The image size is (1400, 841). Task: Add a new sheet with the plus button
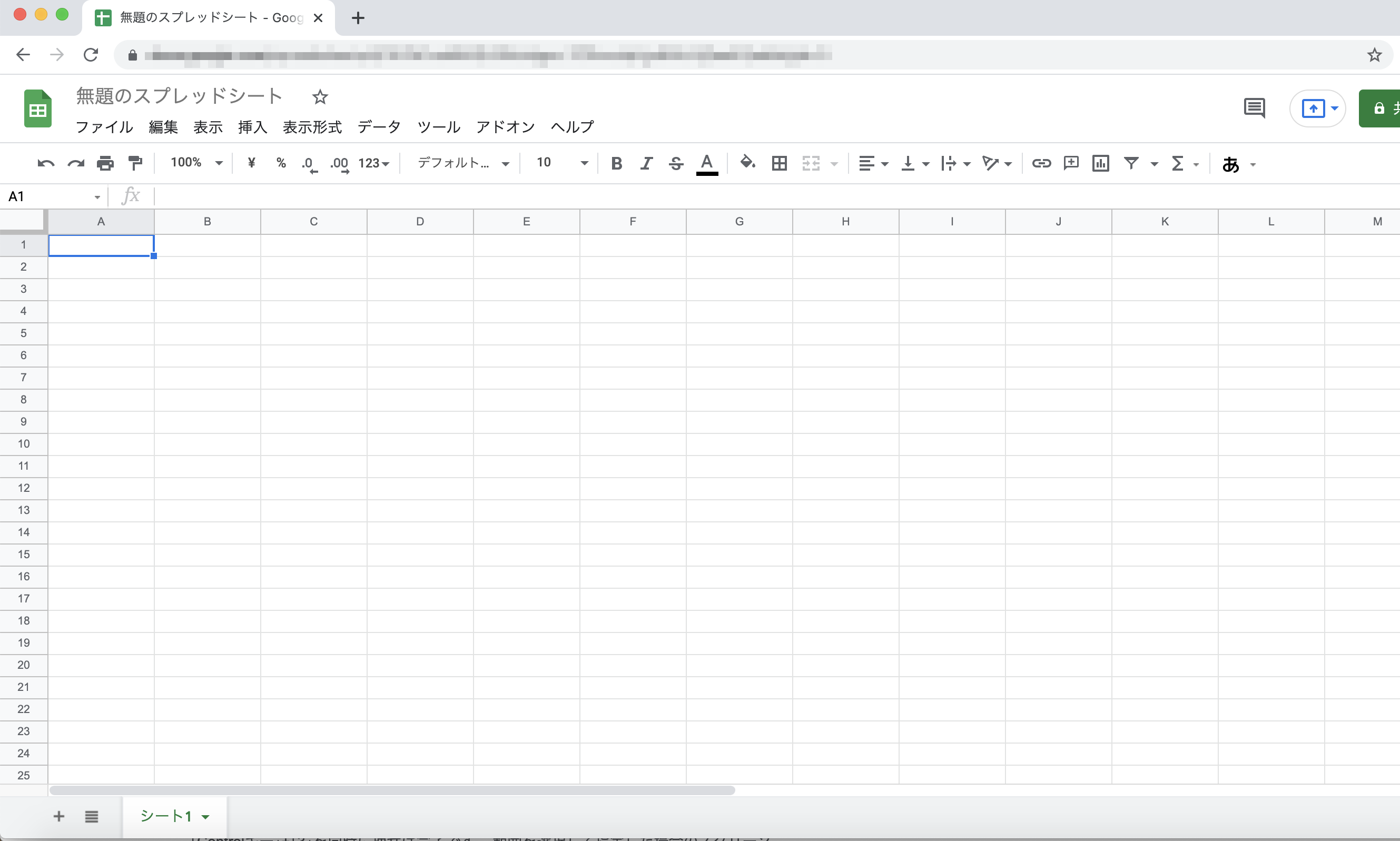(x=58, y=816)
